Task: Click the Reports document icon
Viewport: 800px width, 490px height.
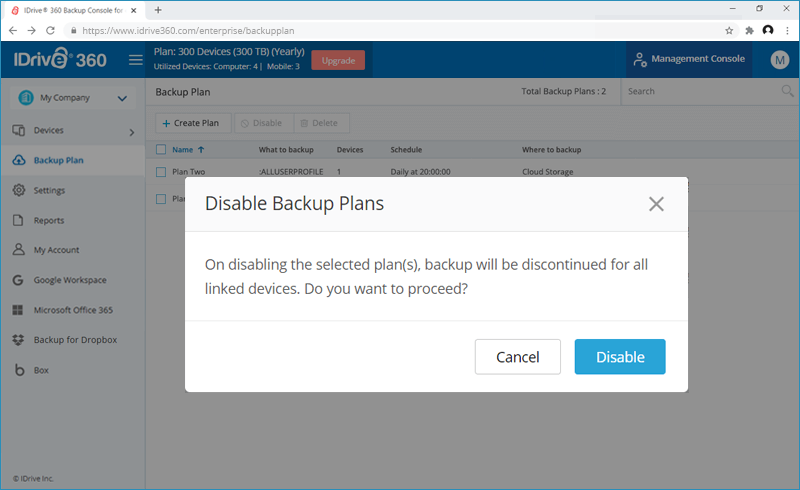Action: (19, 220)
